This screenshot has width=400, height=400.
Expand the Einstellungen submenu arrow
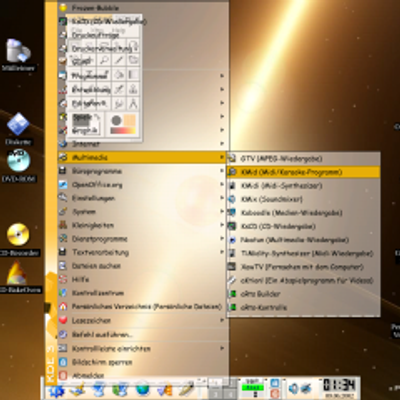click(x=222, y=198)
